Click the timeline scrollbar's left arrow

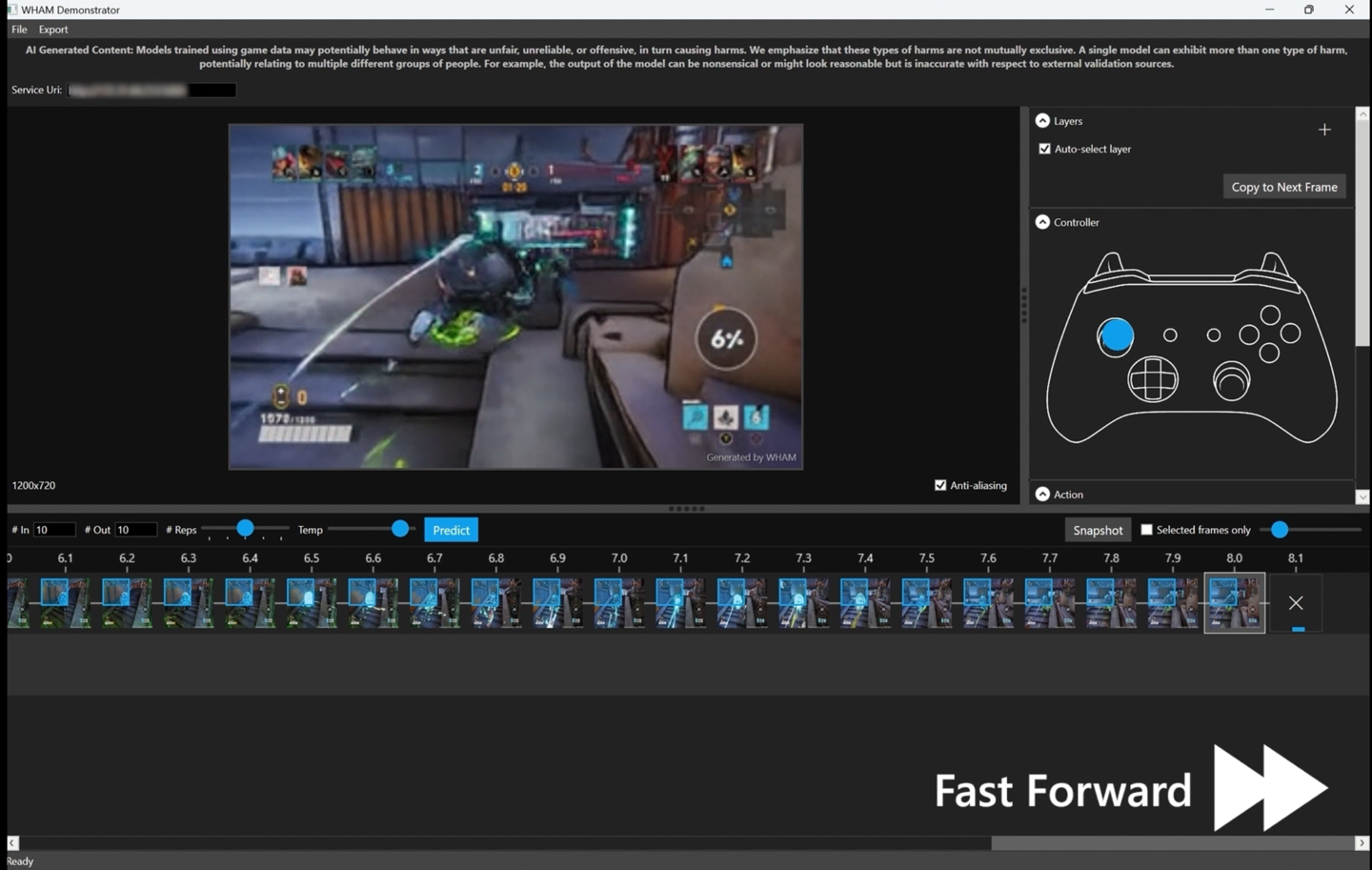click(12, 843)
